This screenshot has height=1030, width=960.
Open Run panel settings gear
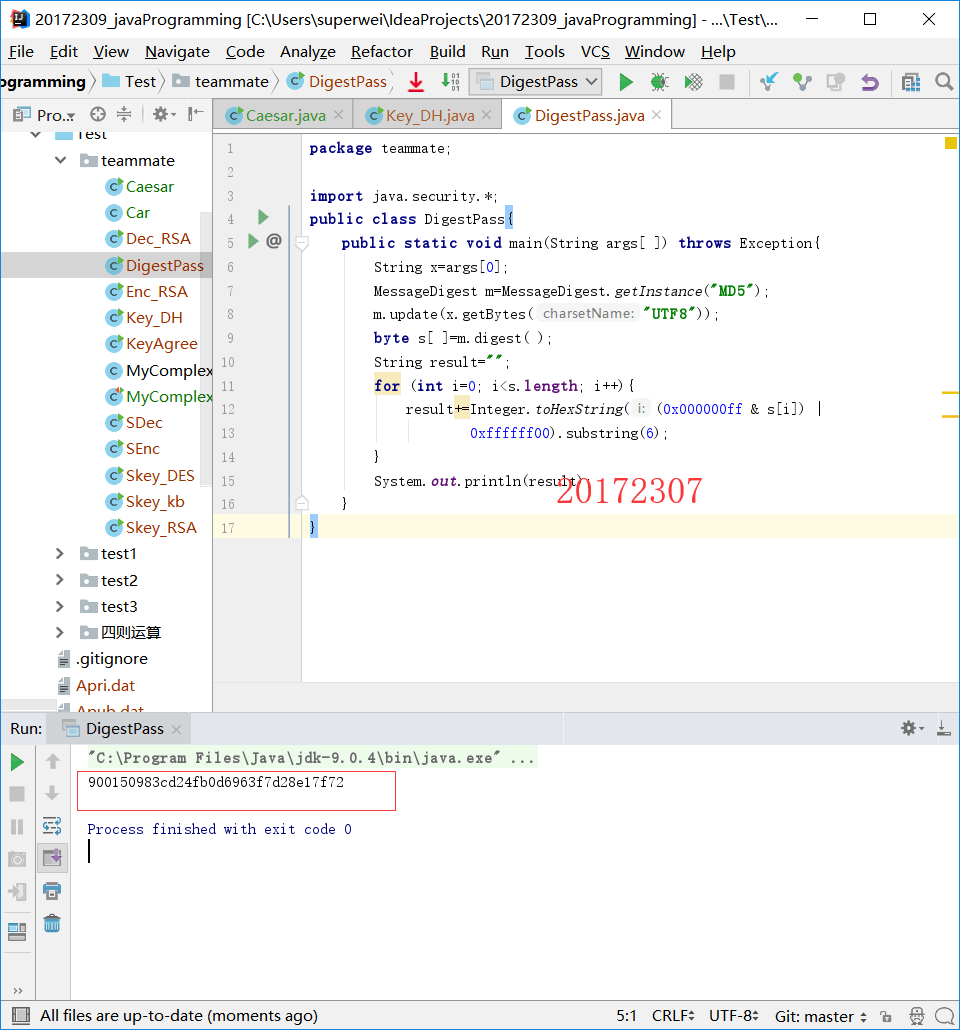coord(912,728)
